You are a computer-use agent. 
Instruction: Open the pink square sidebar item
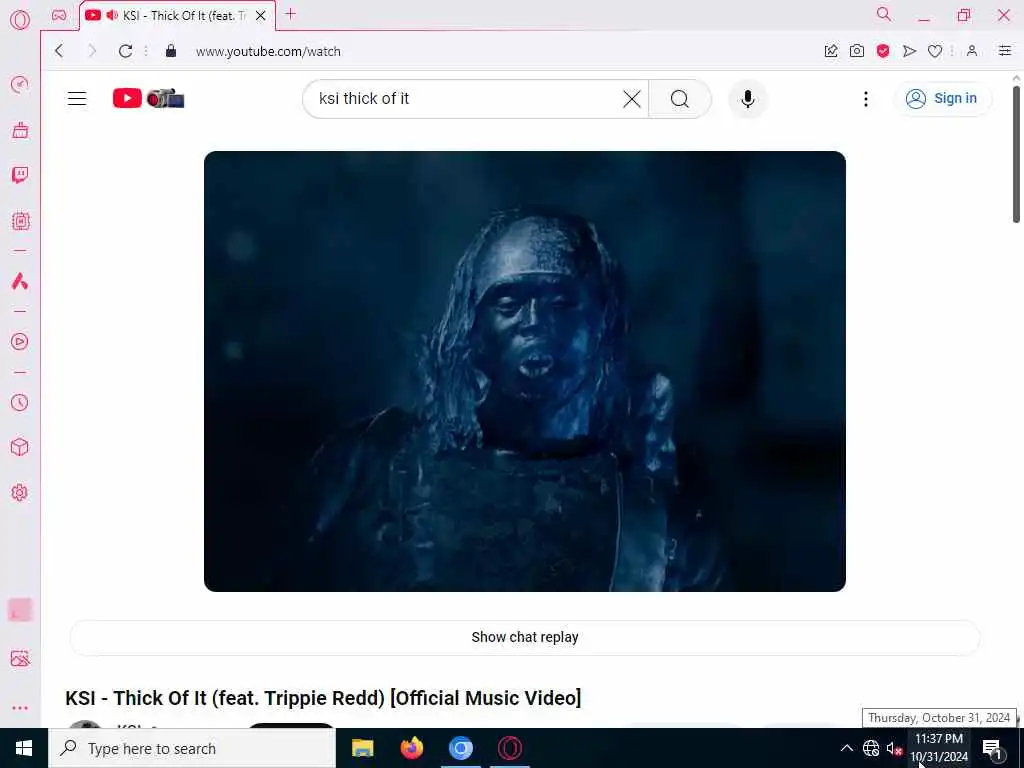tap(20, 610)
